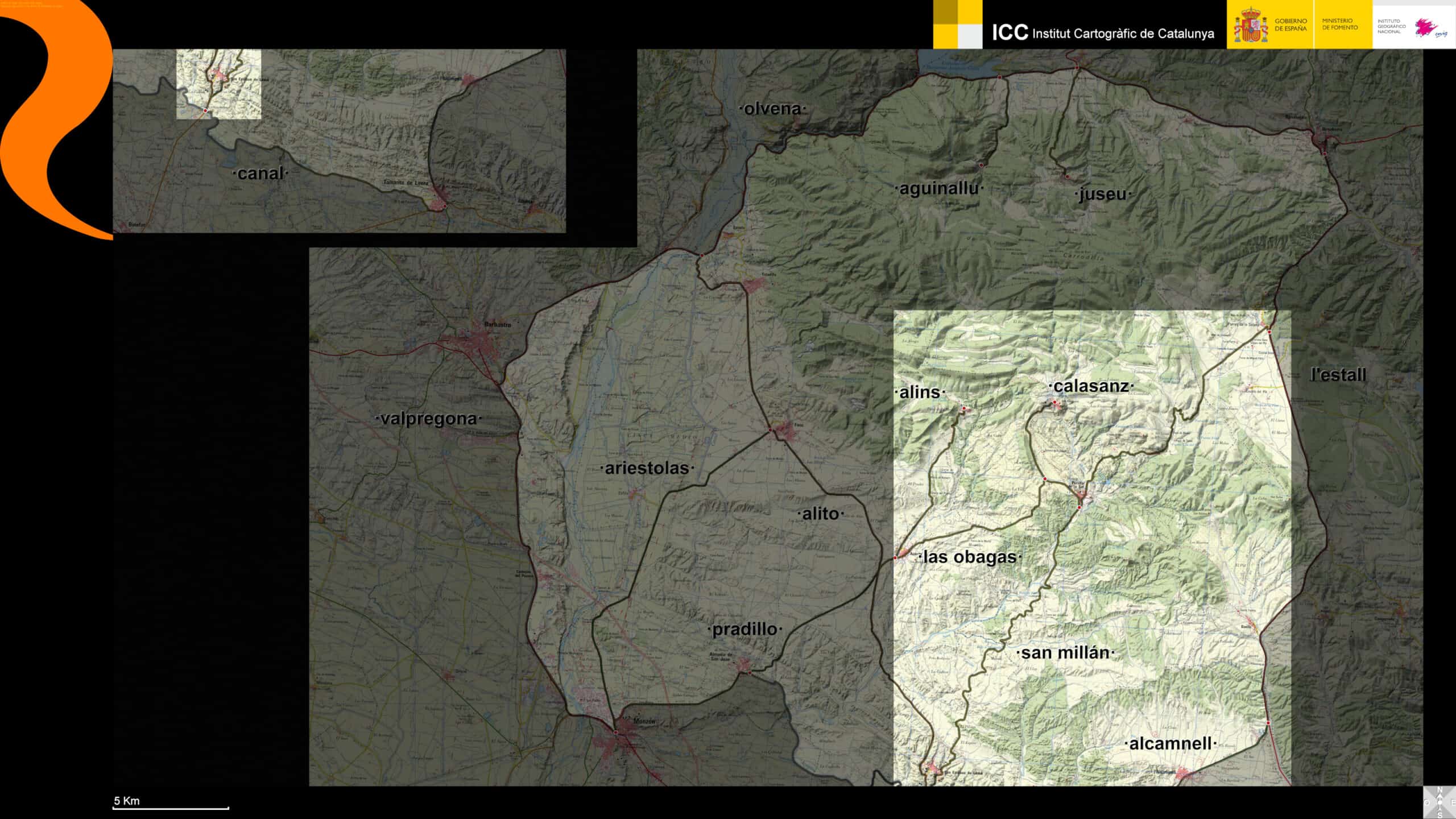Click the compass north N marker

click(1440, 789)
